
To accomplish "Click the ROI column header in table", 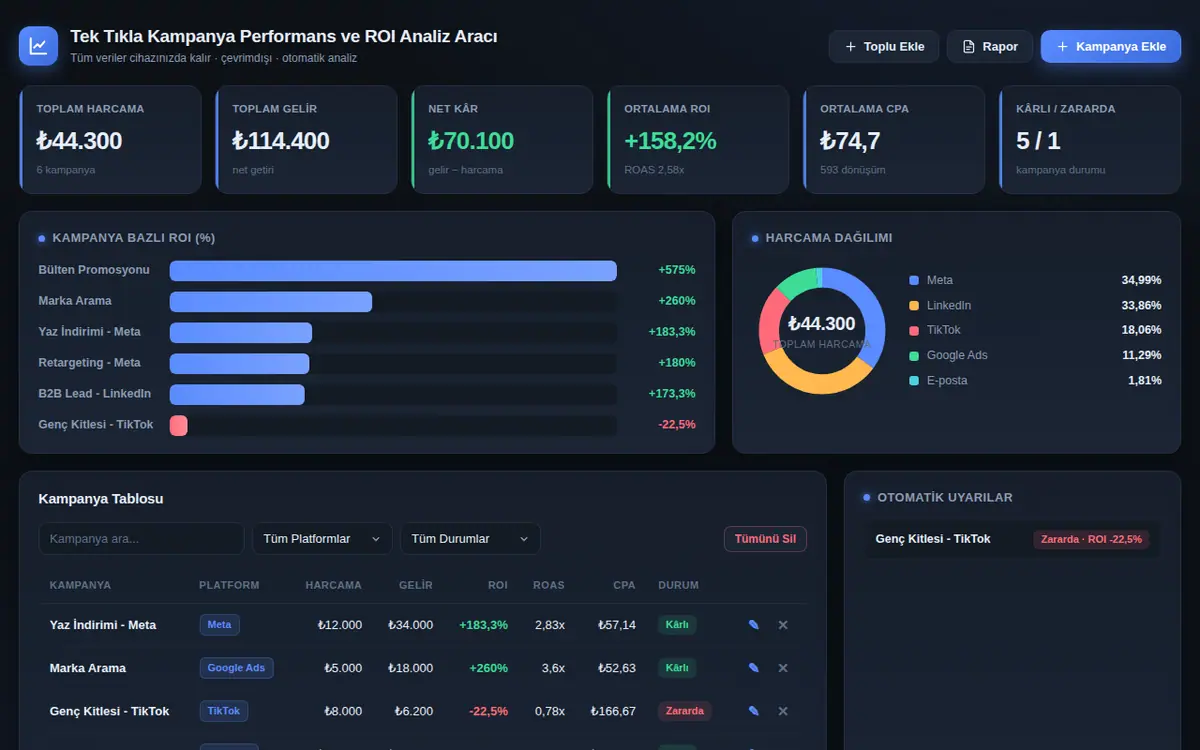I will pos(498,585).
